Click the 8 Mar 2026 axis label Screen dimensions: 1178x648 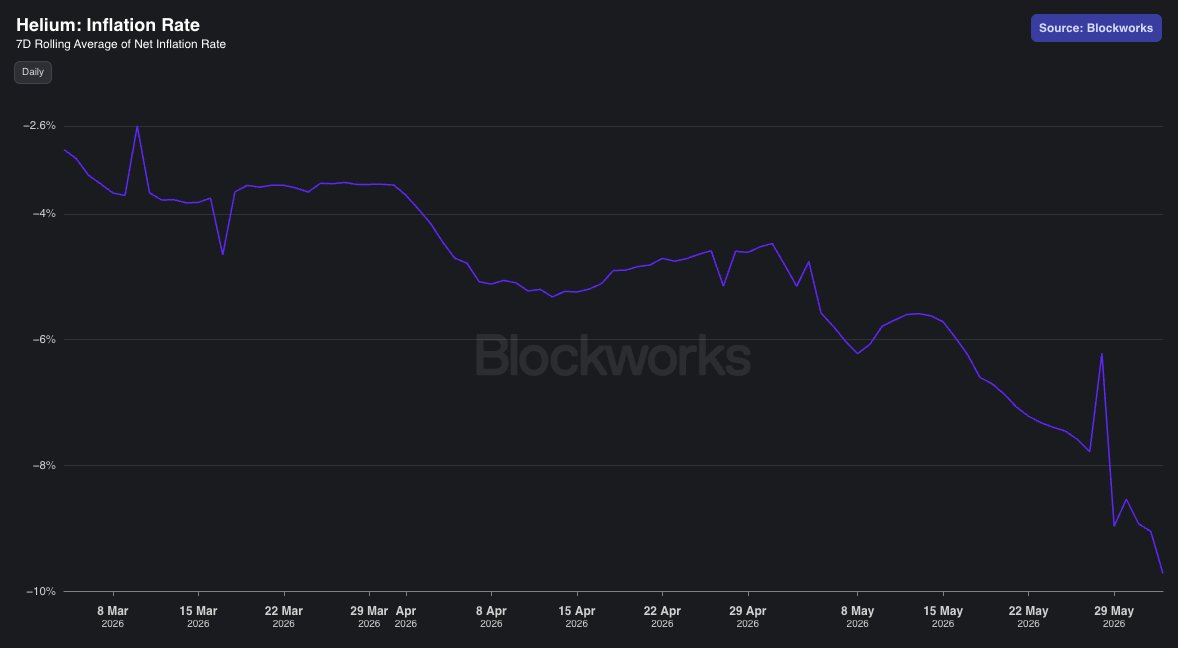[113, 617]
